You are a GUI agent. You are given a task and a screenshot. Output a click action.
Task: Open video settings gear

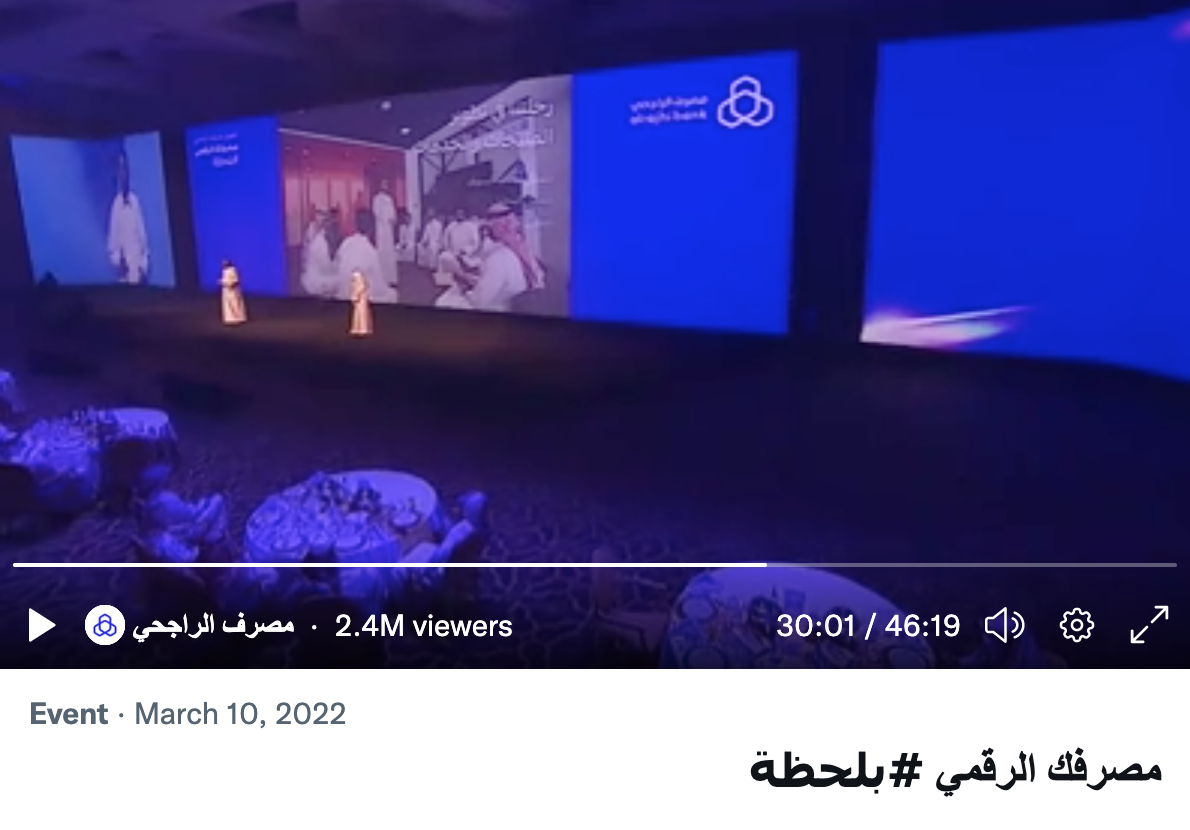tap(1076, 626)
